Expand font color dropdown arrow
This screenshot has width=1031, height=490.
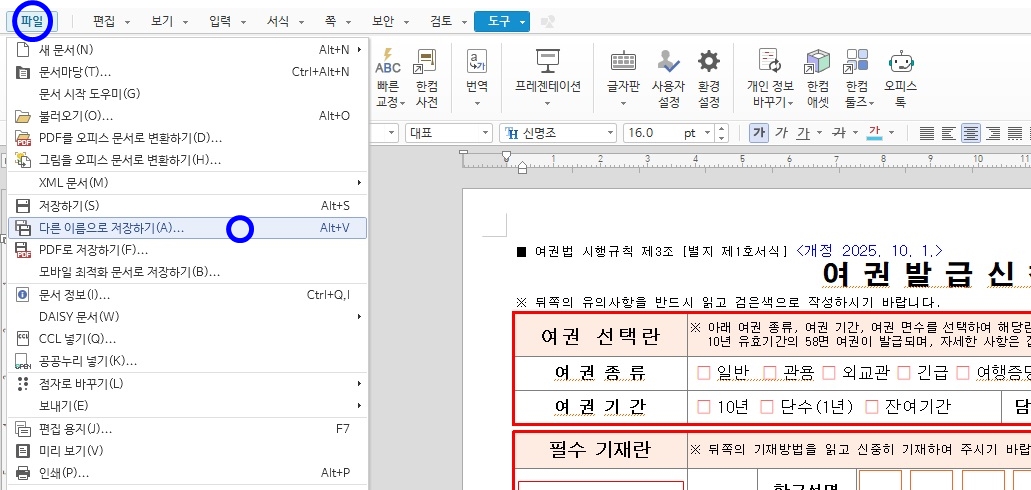click(892, 134)
